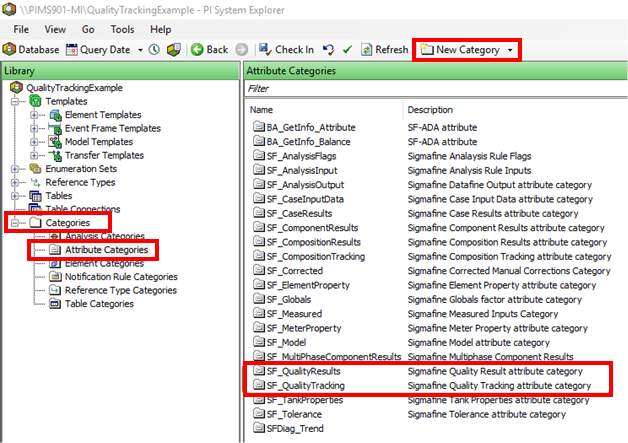This screenshot has width=628, height=443.
Task: Select SF_Model category icon
Action: point(259,342)
